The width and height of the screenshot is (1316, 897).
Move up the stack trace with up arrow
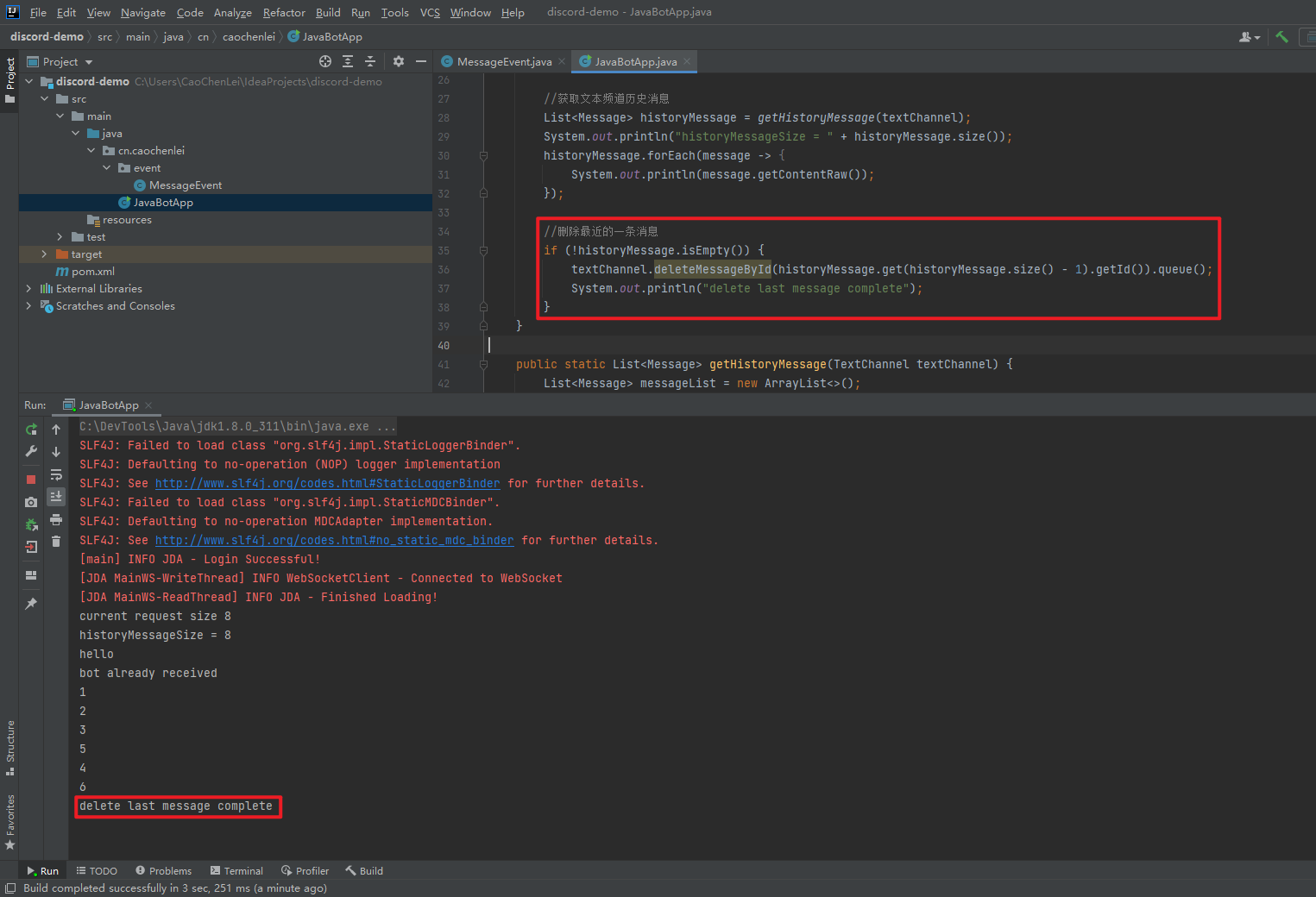point(56,430)
